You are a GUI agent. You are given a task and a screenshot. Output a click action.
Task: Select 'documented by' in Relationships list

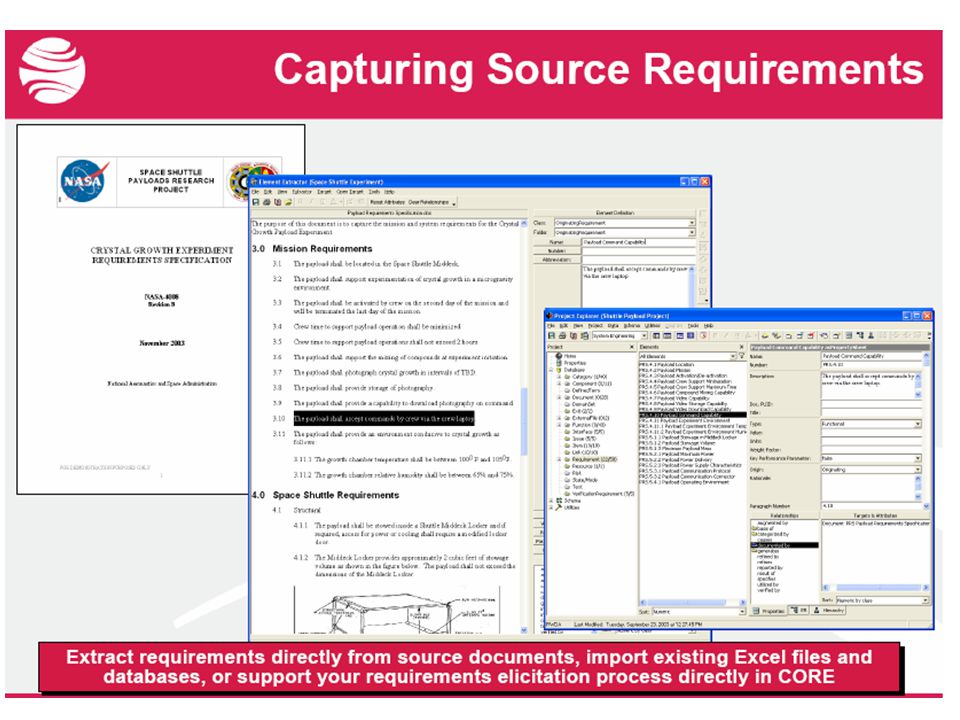point(785,546)
